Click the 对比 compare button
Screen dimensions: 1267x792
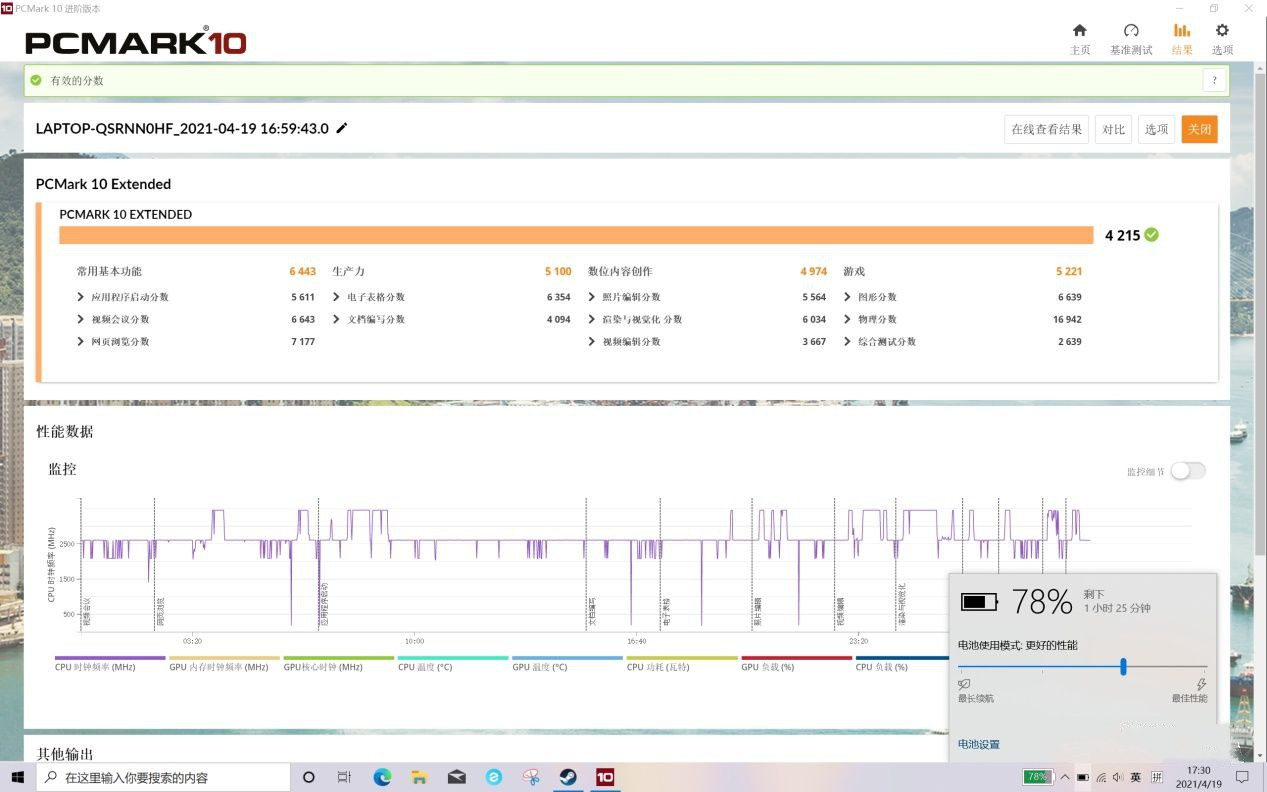[x=1113, y=129]
